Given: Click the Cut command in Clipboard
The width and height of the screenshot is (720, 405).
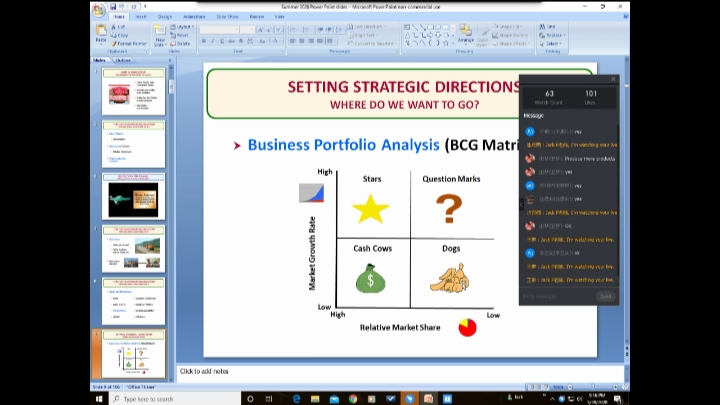Looking at the screenshot, I should (x=124, y=27).
